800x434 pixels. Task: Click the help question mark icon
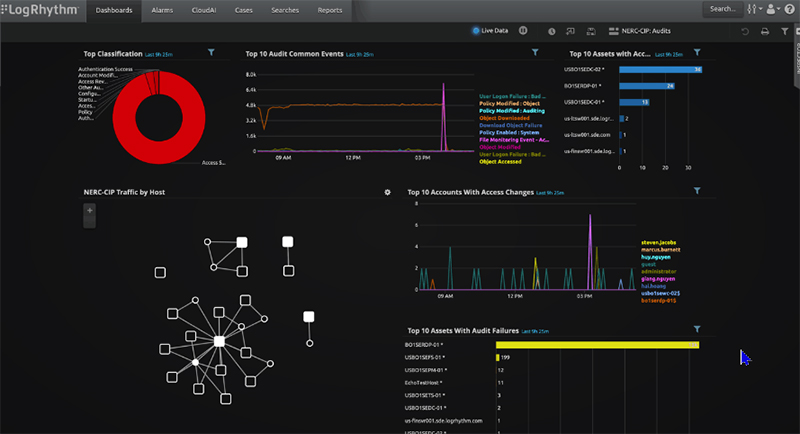pyautogui.click(x=790, y=9)
